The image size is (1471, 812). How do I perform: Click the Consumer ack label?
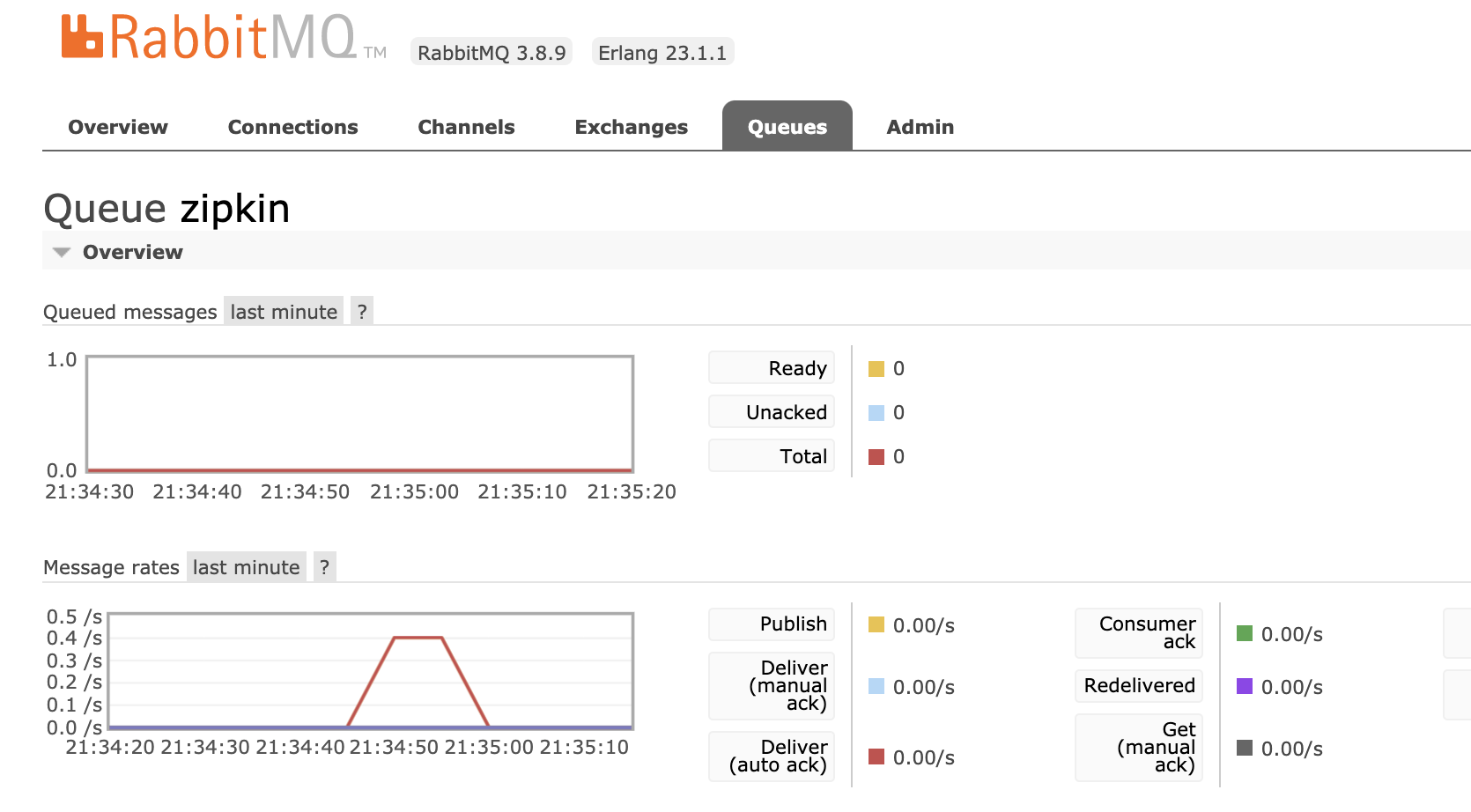(x=1139, y=632)
